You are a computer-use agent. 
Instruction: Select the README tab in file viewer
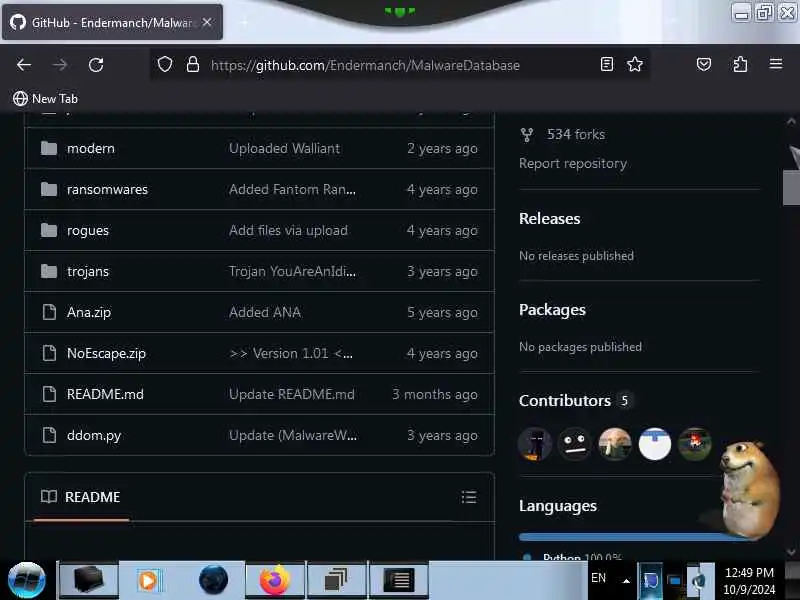[x=81, y=497]
